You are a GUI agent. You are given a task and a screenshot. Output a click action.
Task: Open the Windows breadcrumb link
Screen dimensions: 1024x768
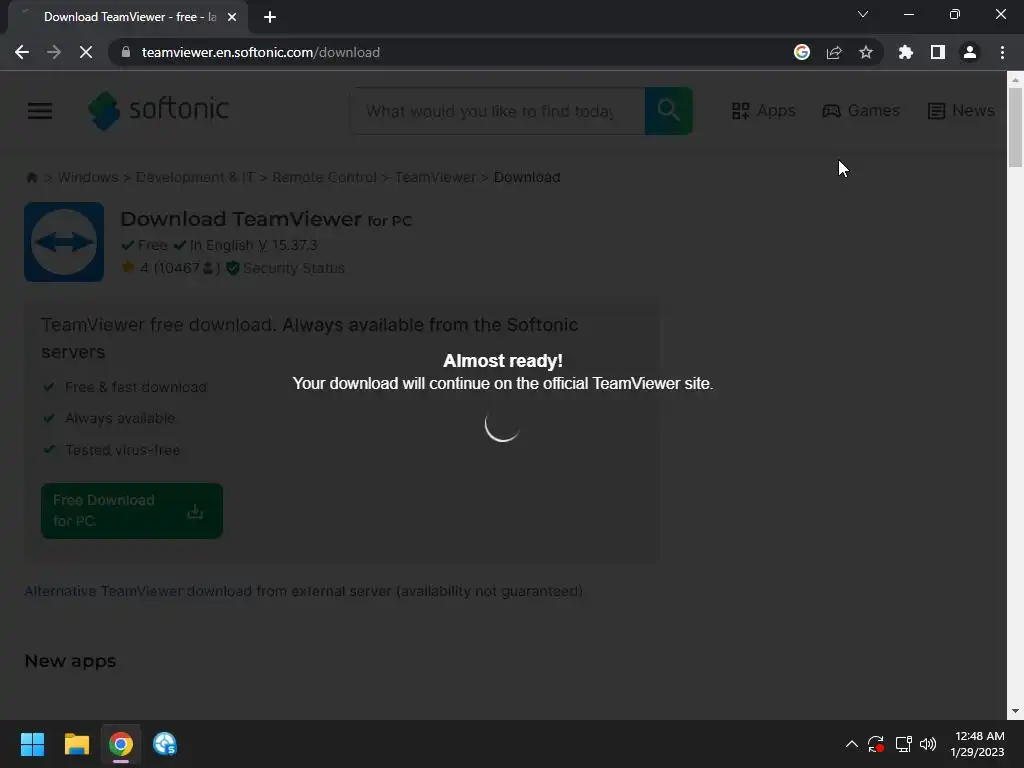point(88,178)
